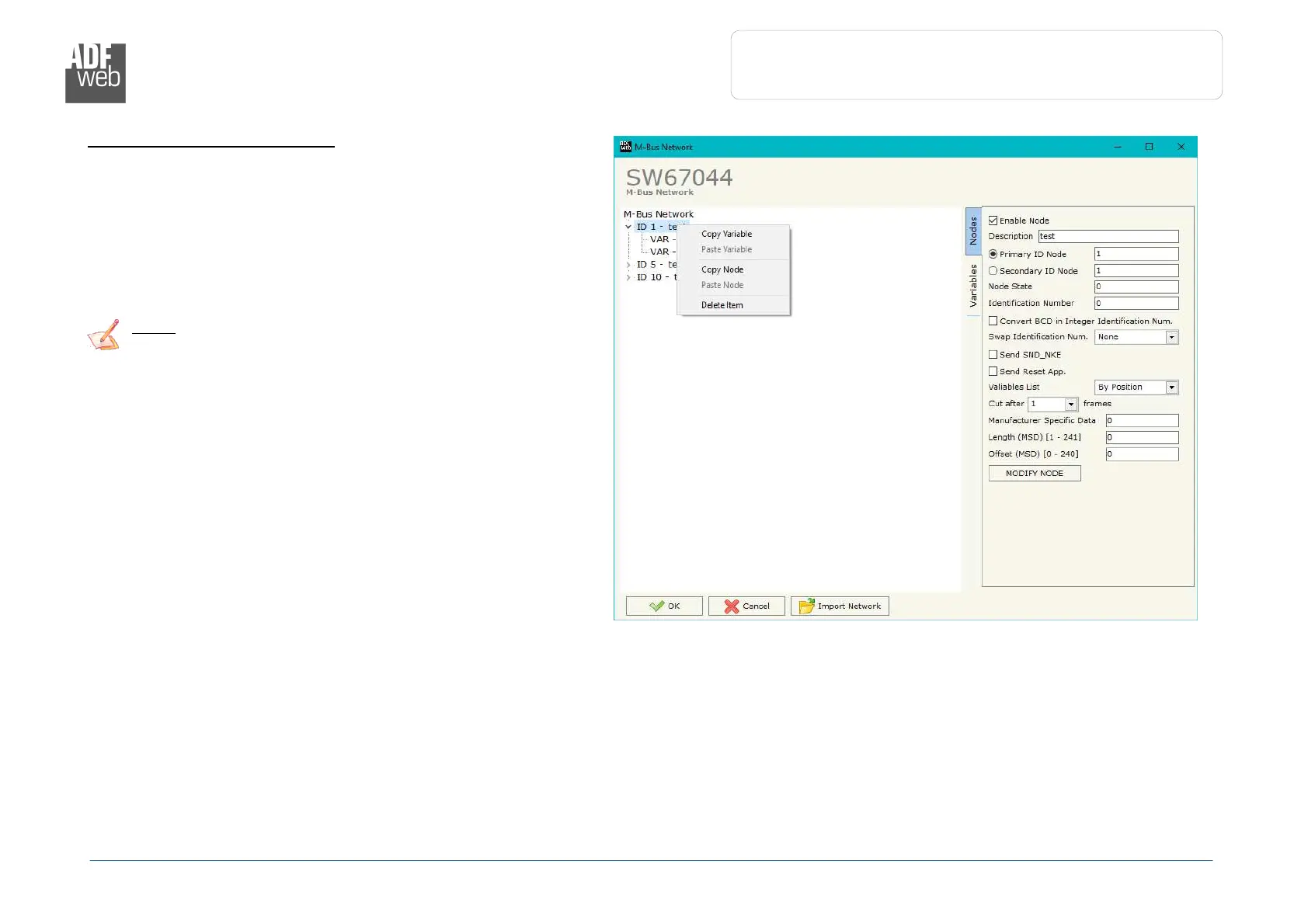Maximize the M-Bus Network window
This screenshot has width=1308, height=924.
coord(1149,147)
